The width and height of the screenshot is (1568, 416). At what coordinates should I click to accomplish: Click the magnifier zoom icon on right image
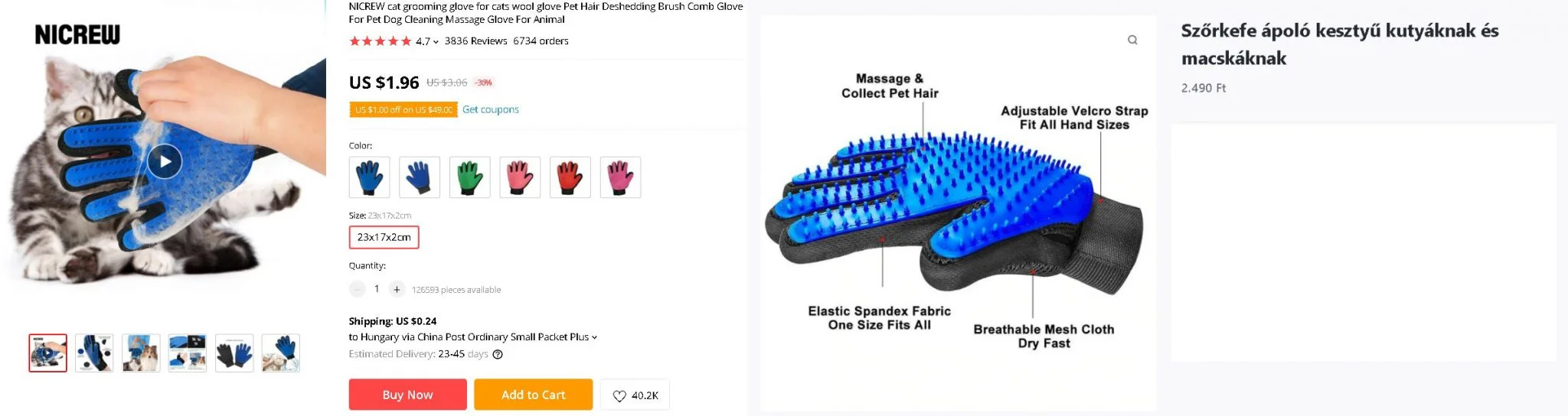pyautogui.click(x=1132, y=40)
